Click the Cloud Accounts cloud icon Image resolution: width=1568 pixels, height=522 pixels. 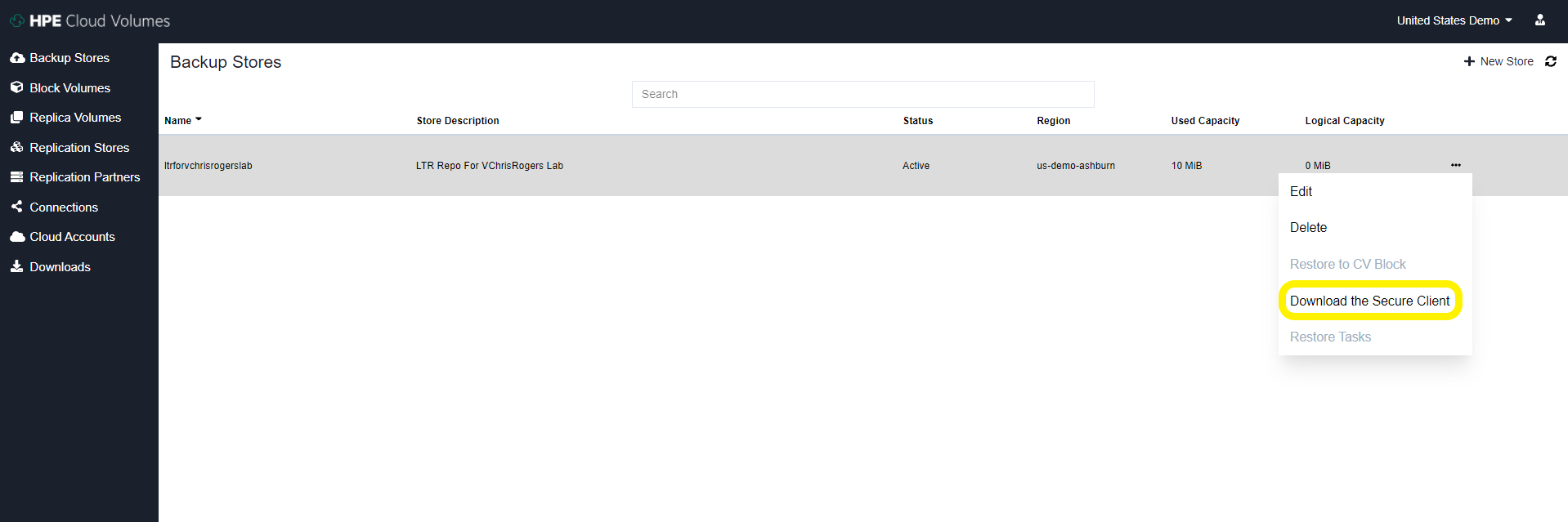[16, 237]
